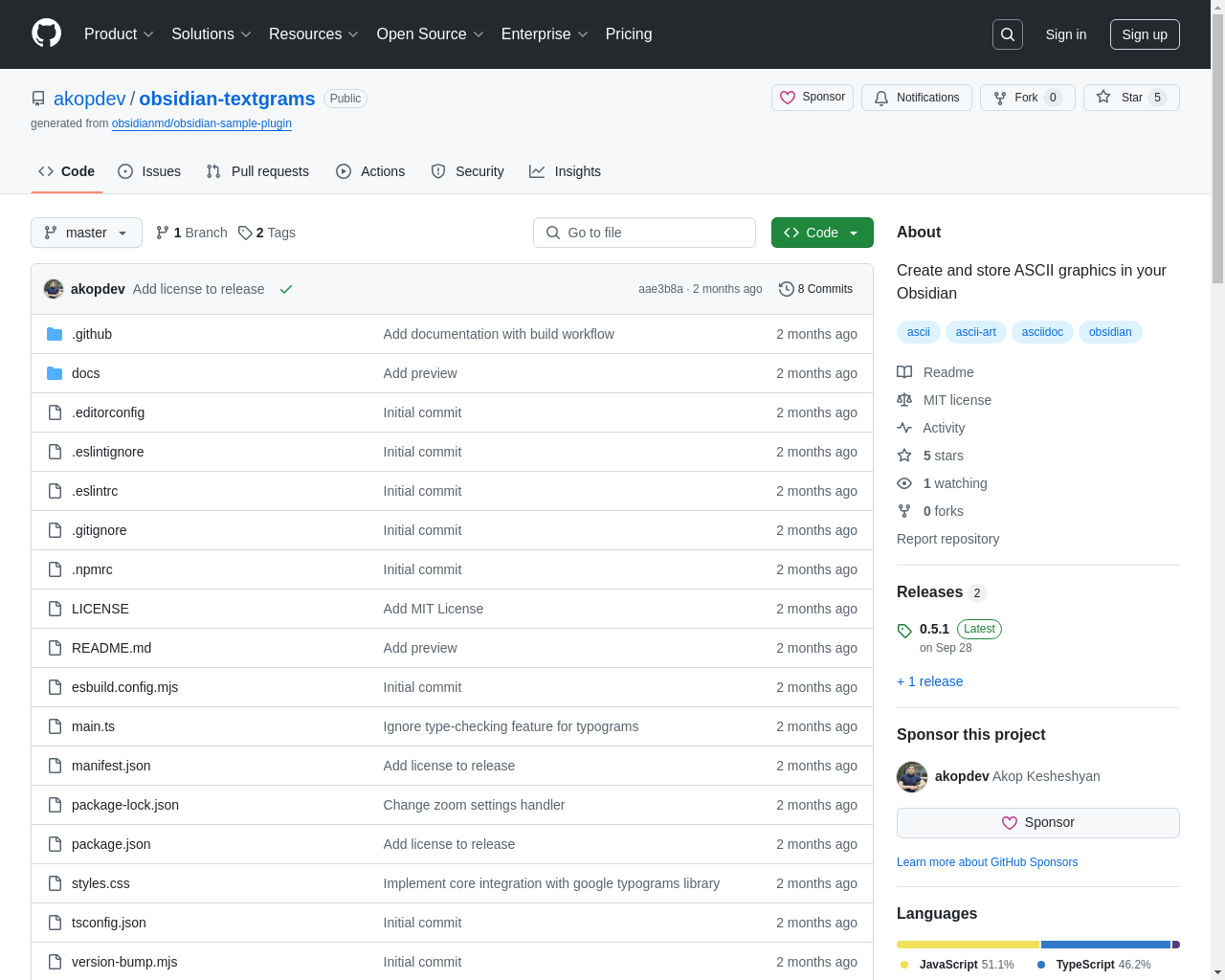Click the TypeScript segment of languages bar

point(1105,945)
